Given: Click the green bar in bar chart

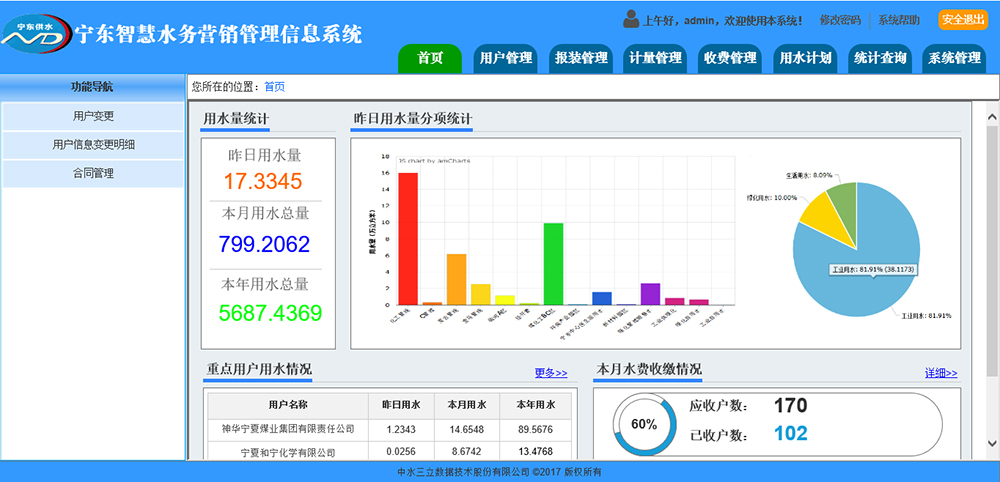Looking at the screenshot, I should 553,263.
